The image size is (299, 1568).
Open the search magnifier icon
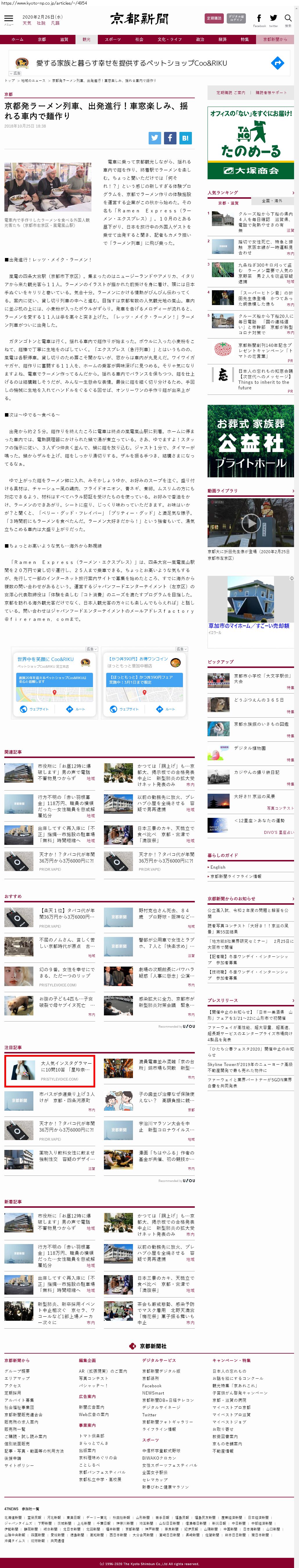click(288, 19)
